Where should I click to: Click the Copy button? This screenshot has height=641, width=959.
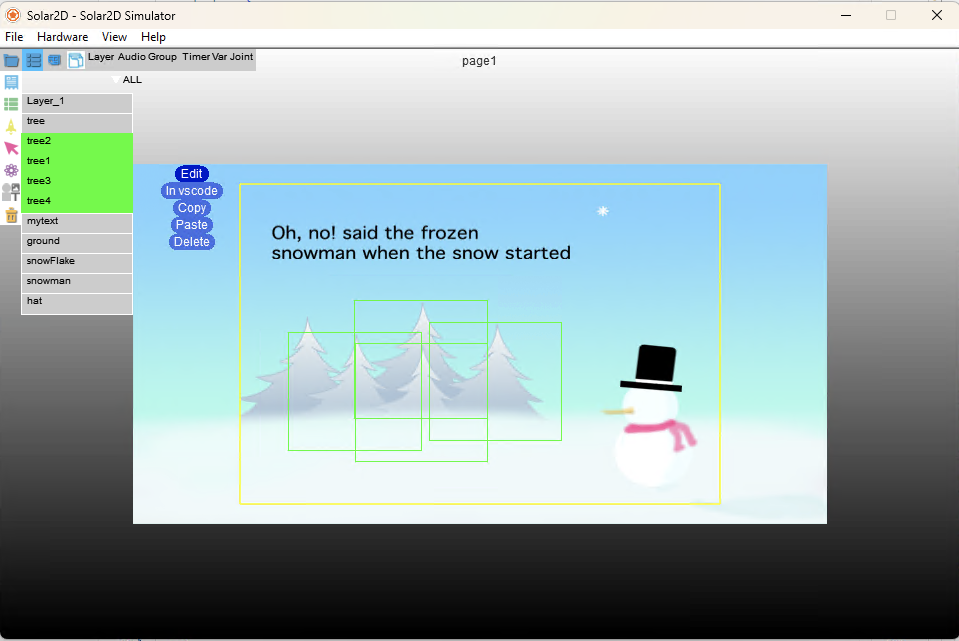[x=191, y=208]
